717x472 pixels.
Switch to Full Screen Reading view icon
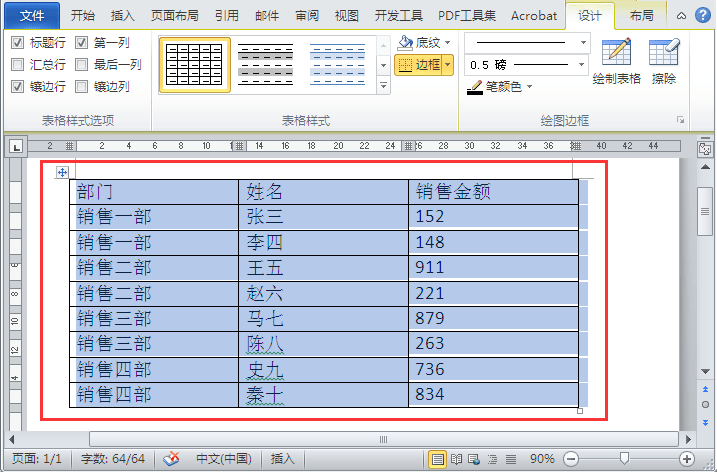point(456,459)
